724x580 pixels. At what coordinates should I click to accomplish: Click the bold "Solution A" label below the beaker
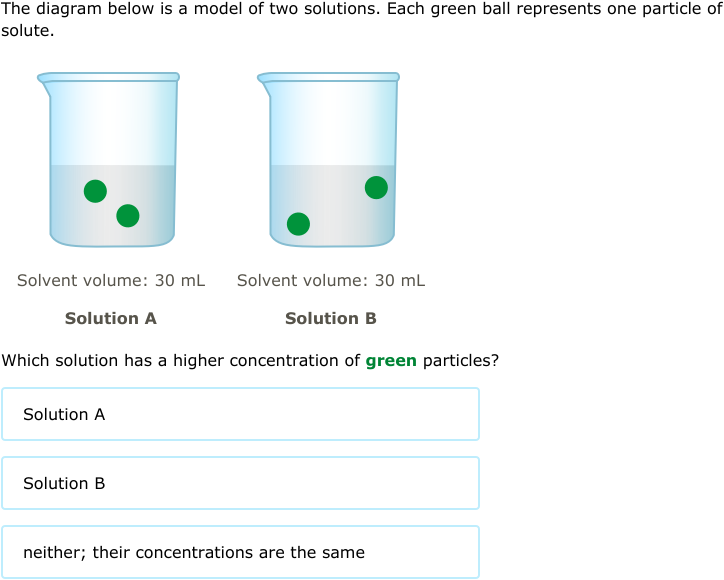[111, 318]
